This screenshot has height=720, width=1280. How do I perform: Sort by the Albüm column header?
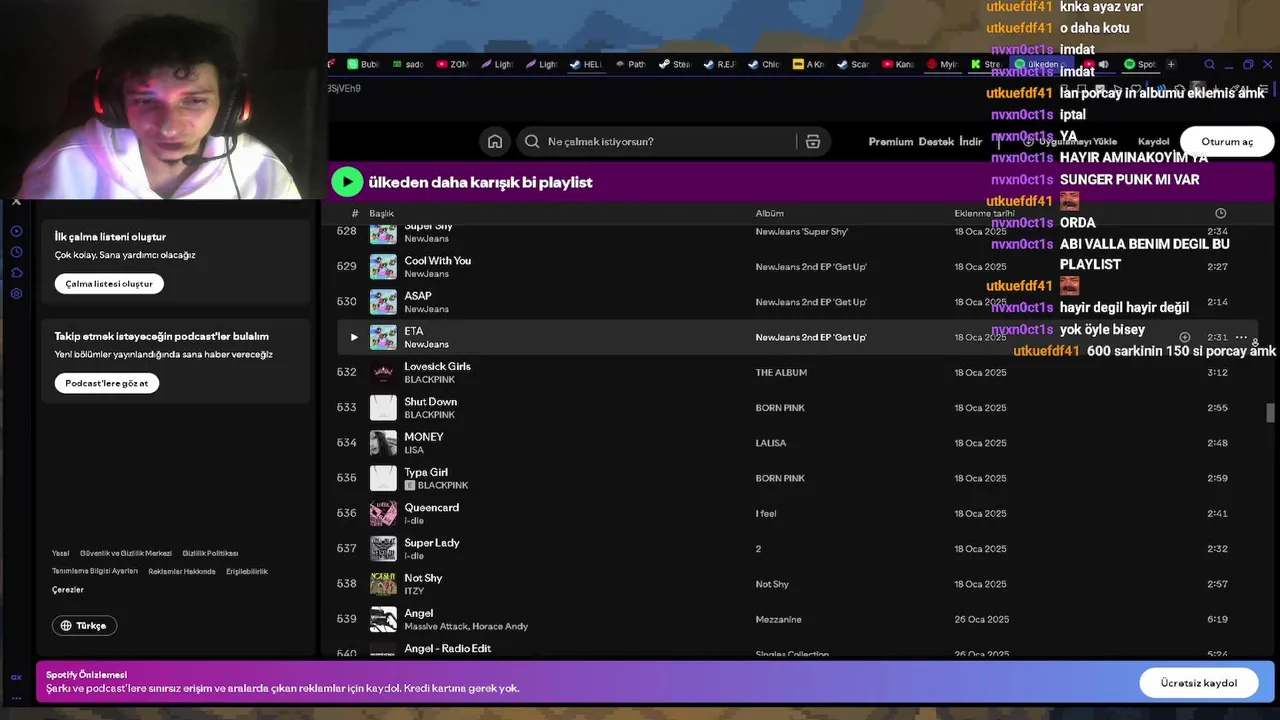pos(769,213)
